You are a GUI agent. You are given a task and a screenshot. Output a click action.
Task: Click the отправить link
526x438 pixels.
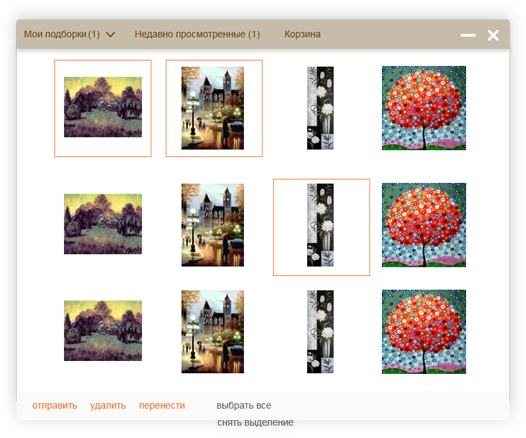click(55, 405)
